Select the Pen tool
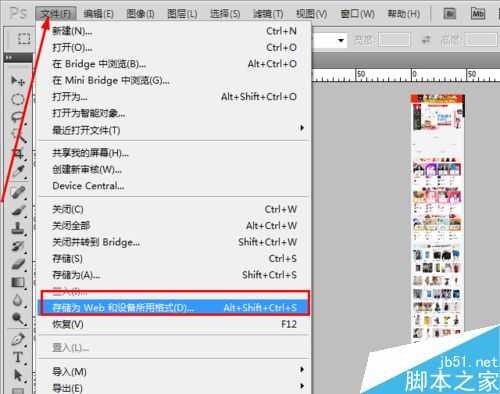Viewport: 500px width, 394px height. click(x=18, y=339)
